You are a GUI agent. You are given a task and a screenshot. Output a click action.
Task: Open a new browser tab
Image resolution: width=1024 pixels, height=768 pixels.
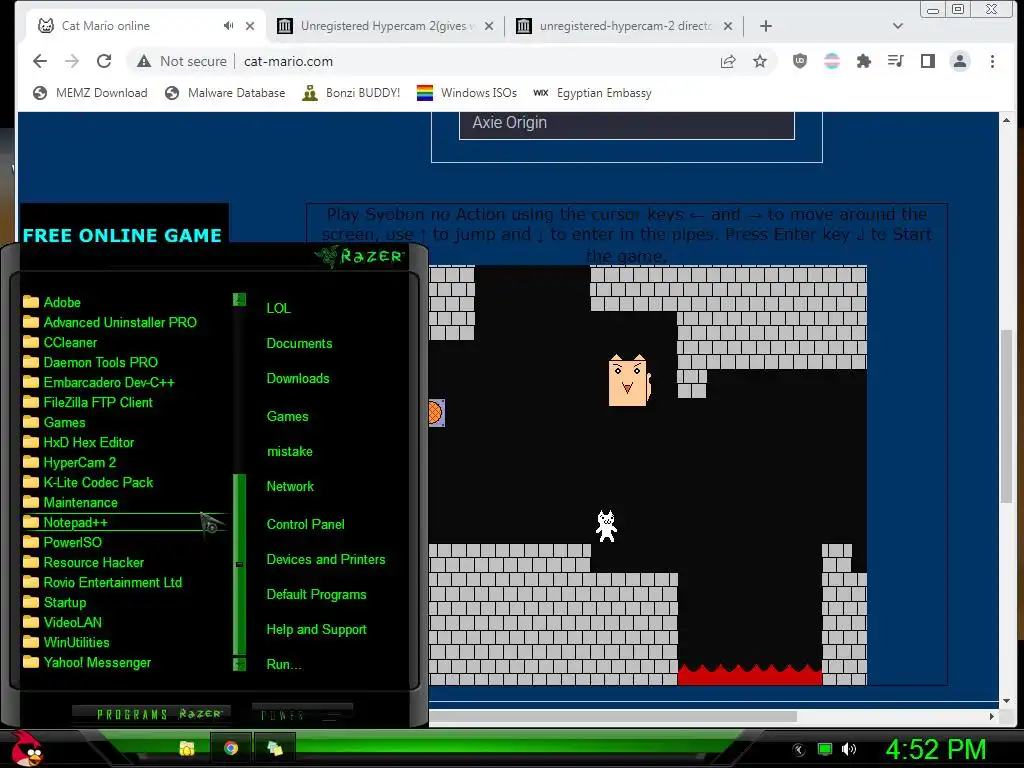coord(766,26)
